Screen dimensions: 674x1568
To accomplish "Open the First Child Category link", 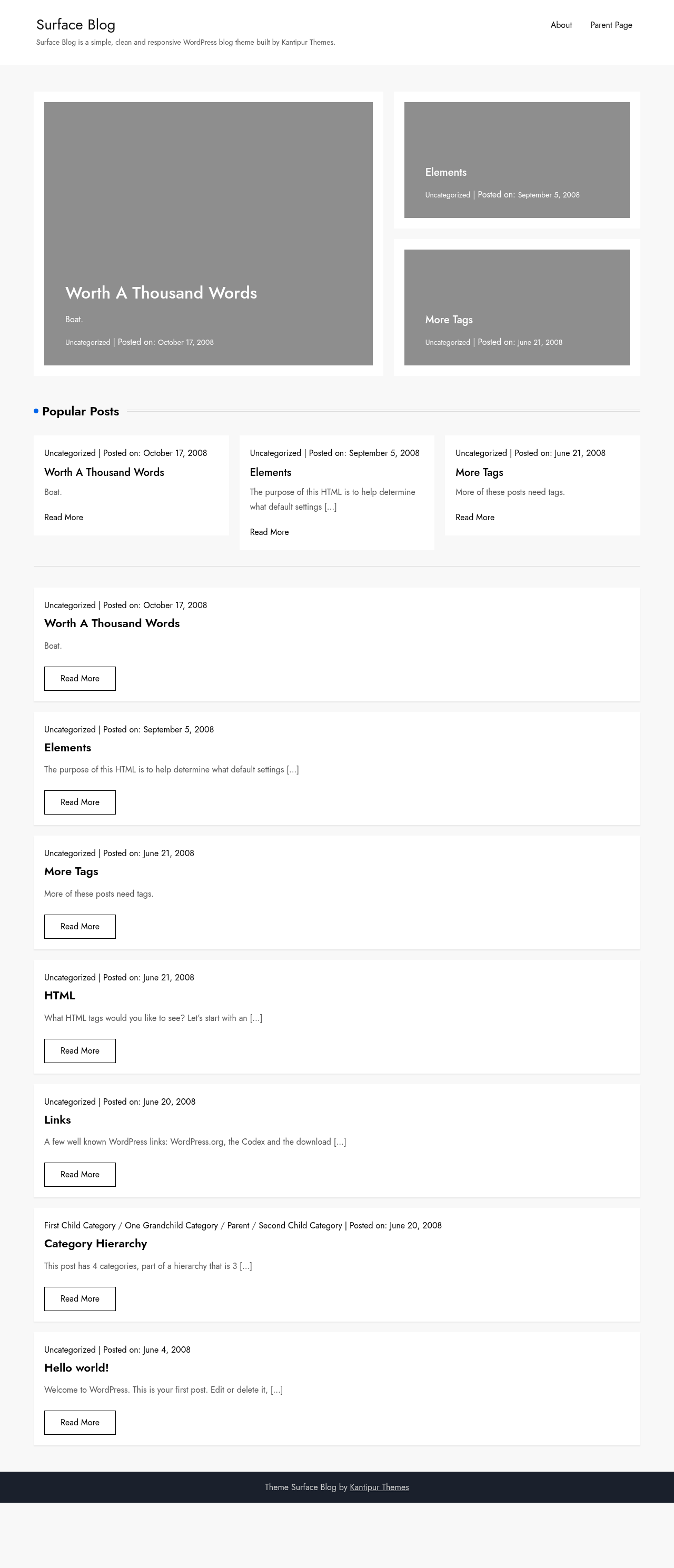I will tap(80, 1225).
